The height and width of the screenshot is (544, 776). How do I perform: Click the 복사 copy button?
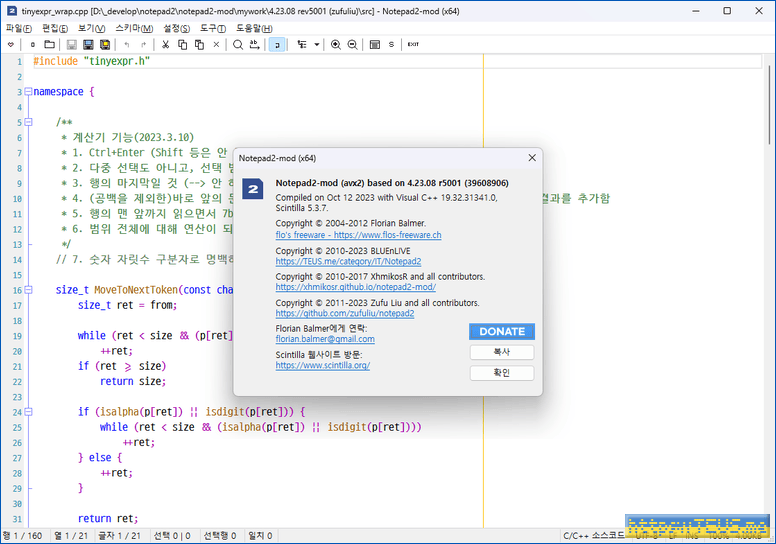502,352
